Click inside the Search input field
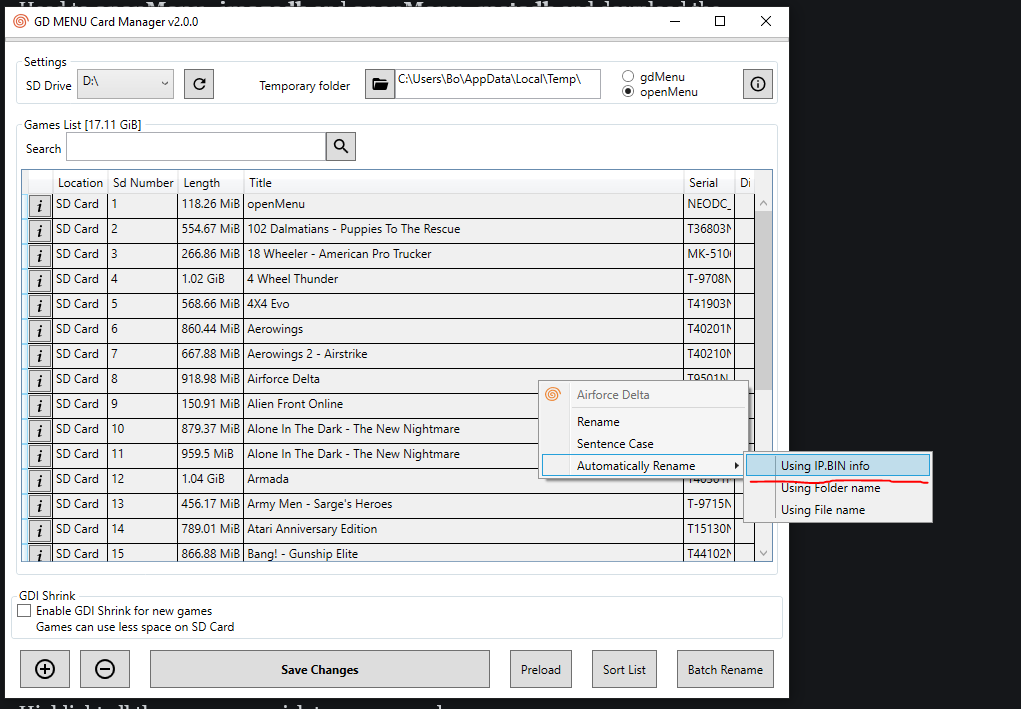The width and height of the screenshot is (1021, 709). point(195,146)
